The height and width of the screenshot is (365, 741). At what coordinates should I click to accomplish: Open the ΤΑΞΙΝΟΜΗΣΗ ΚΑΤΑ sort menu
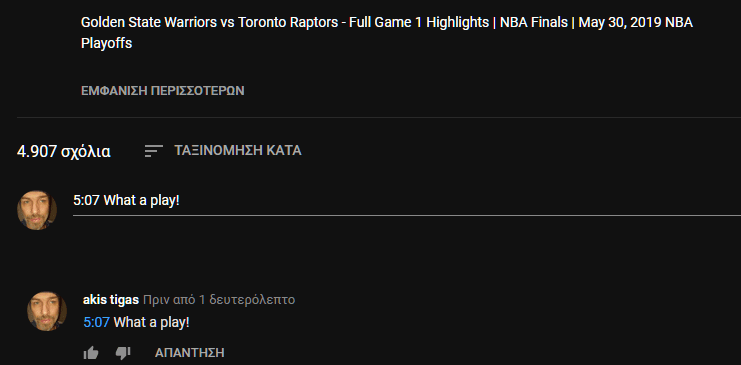point(223,151)
